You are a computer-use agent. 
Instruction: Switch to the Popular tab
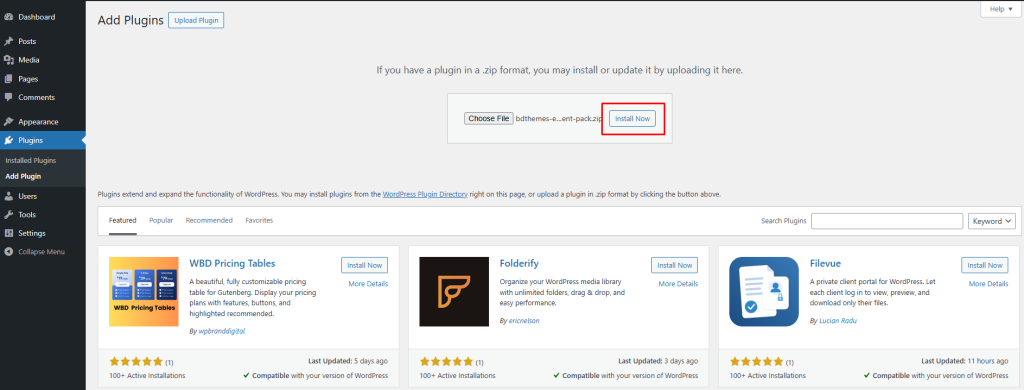(161, 221)
